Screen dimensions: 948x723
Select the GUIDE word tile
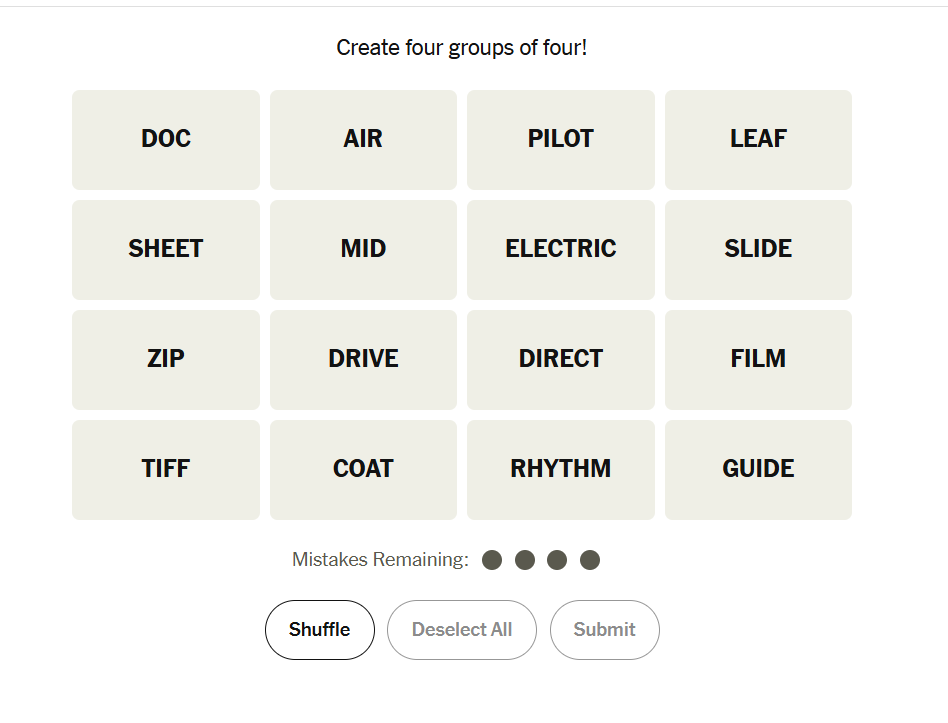pos(758,470)
